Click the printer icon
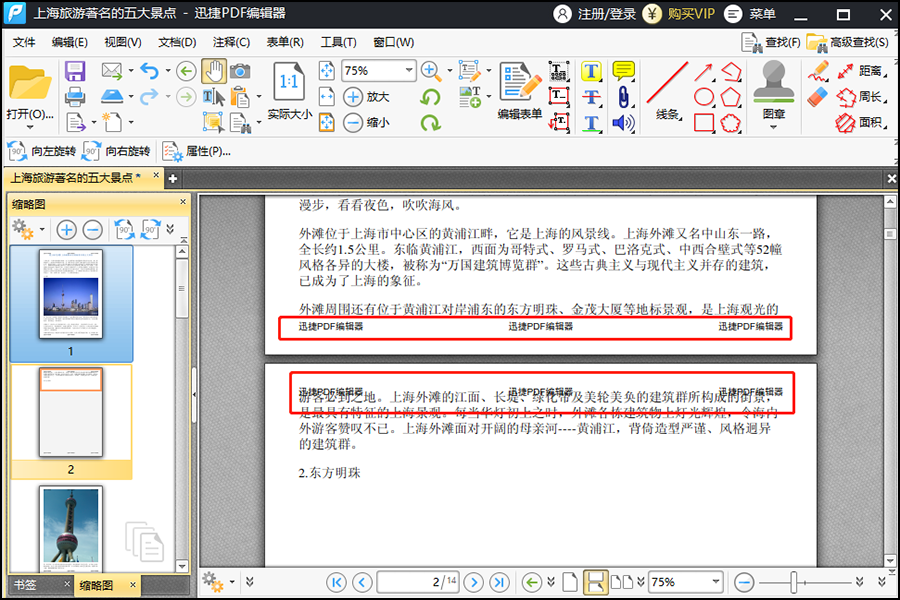This screenshot has width=900, height=600. point(75,96)
